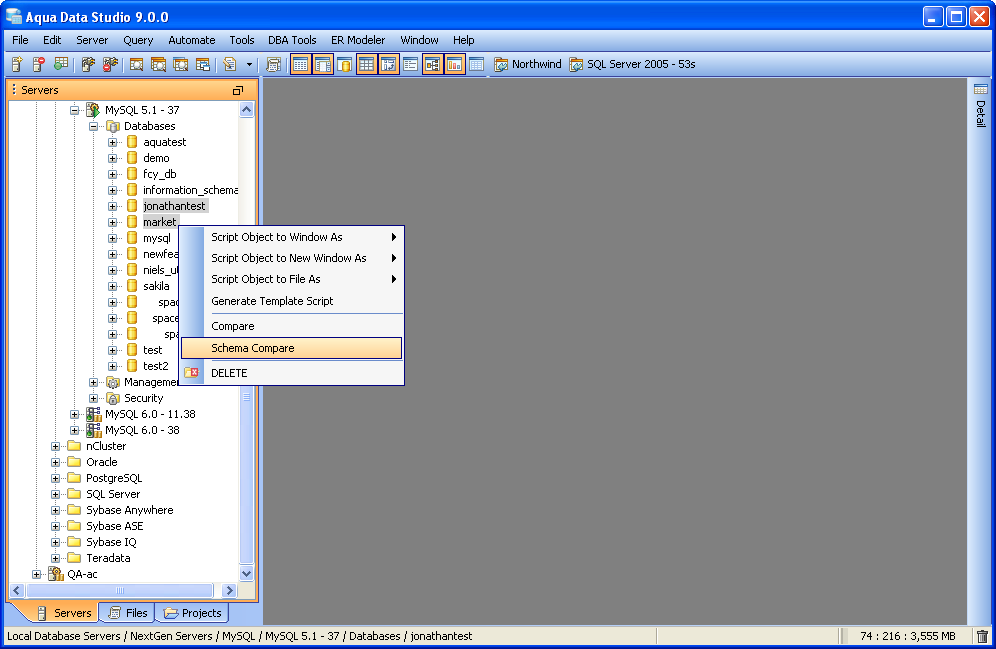996x649 pixels.
Task: Choose Compare in the context menu
Action: 292,326
